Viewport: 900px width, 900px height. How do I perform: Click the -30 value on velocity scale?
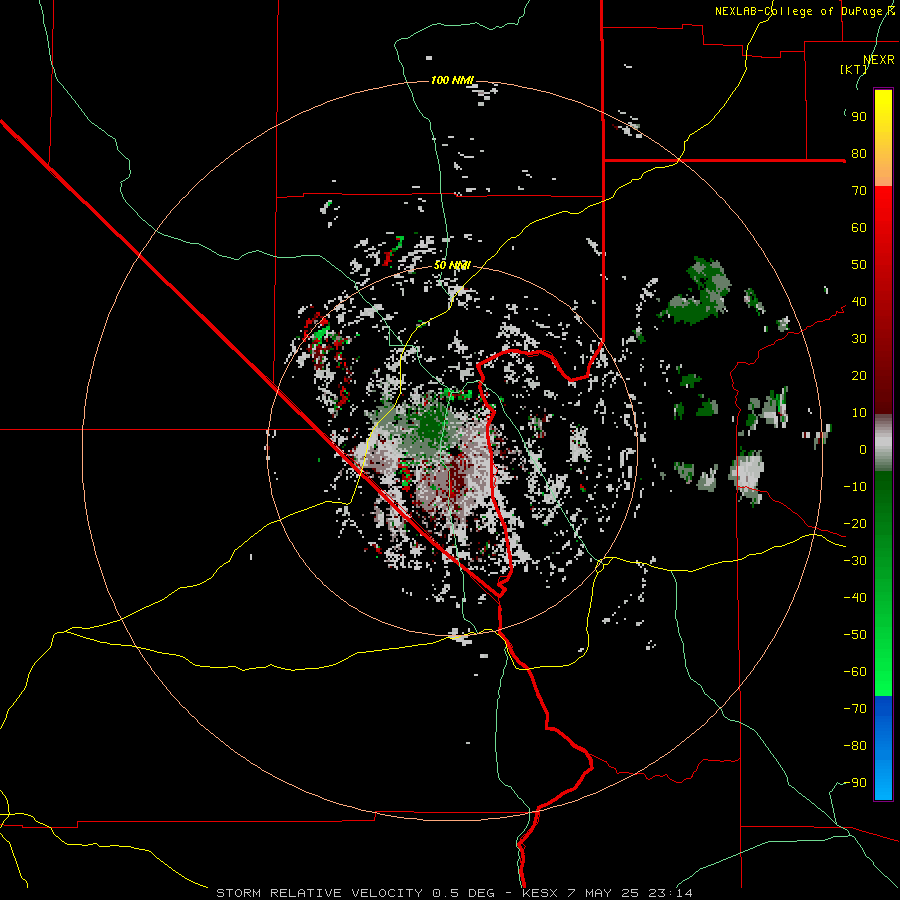point(855,561)
